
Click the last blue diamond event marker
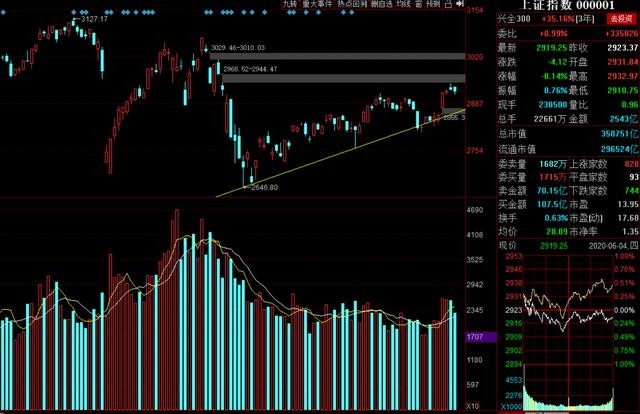click(351, 13)
